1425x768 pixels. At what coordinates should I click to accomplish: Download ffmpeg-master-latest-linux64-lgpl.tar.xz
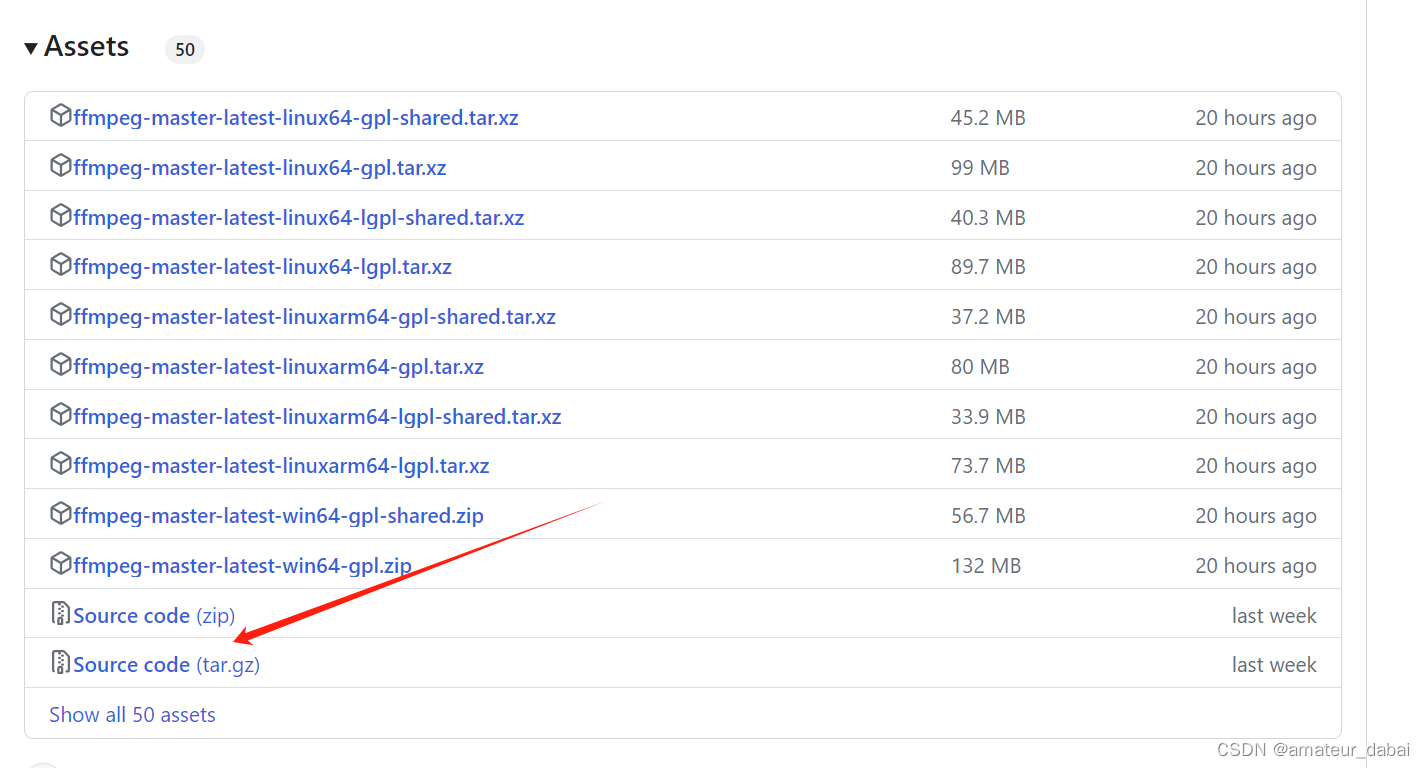point(263,267)
